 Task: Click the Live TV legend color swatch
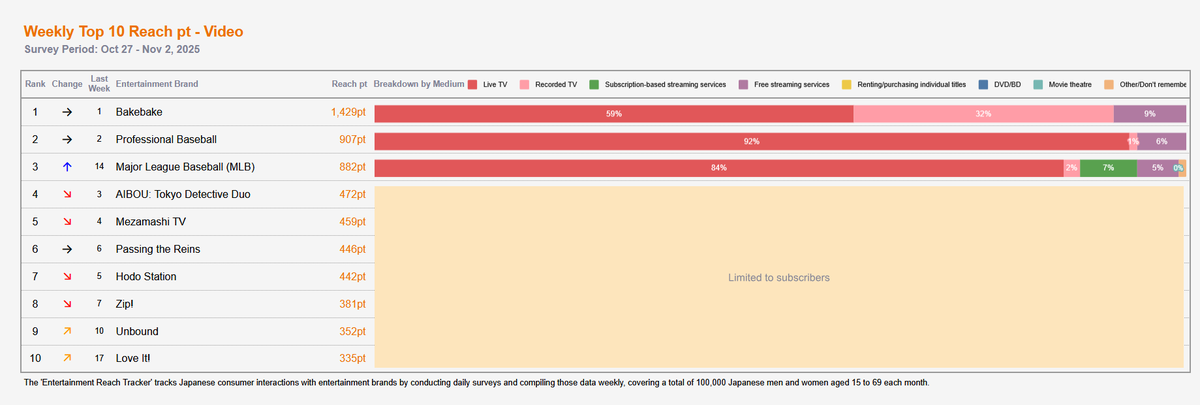(474, 85)
